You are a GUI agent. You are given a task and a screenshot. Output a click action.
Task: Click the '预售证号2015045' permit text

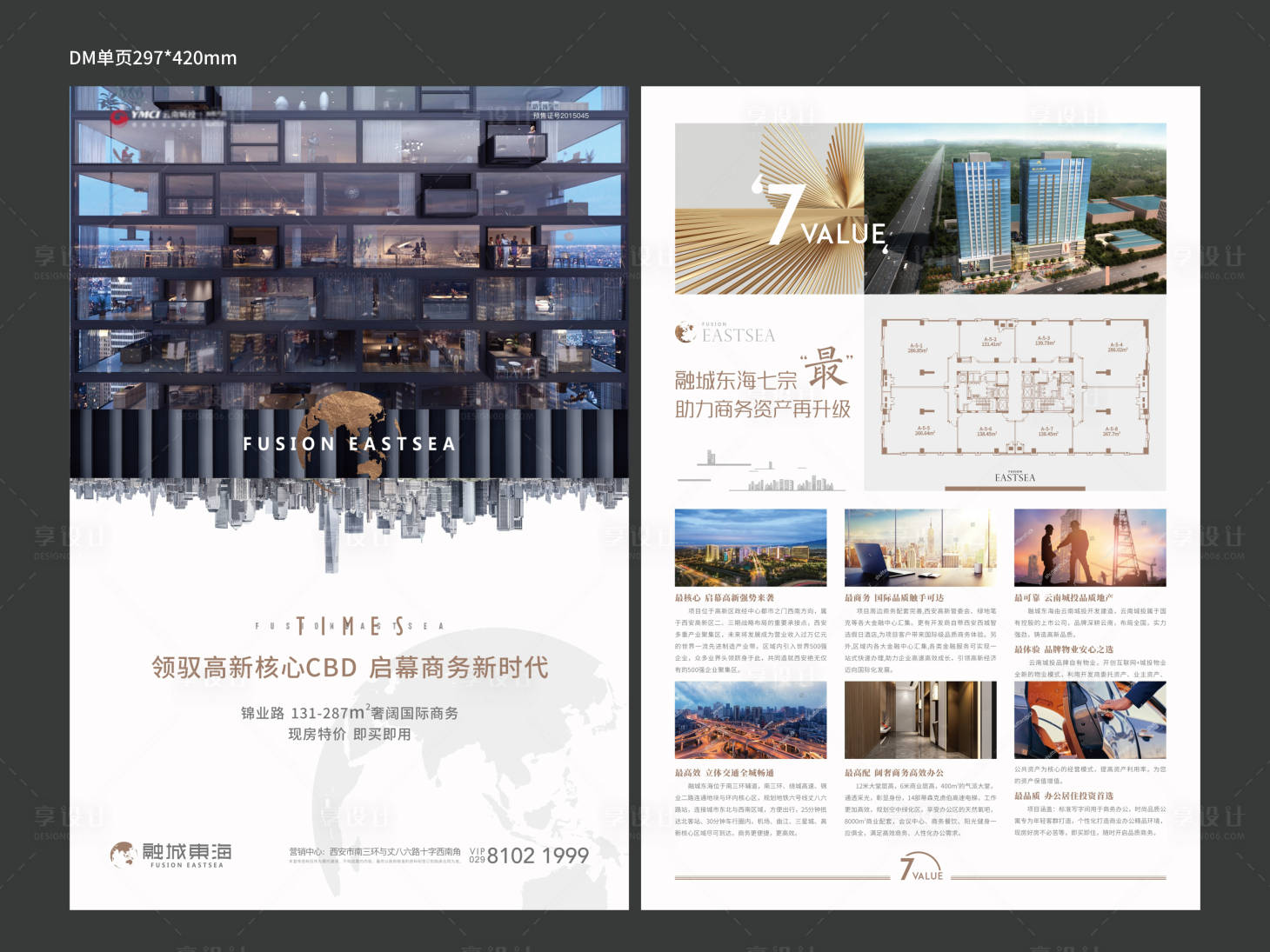[560, 116]
